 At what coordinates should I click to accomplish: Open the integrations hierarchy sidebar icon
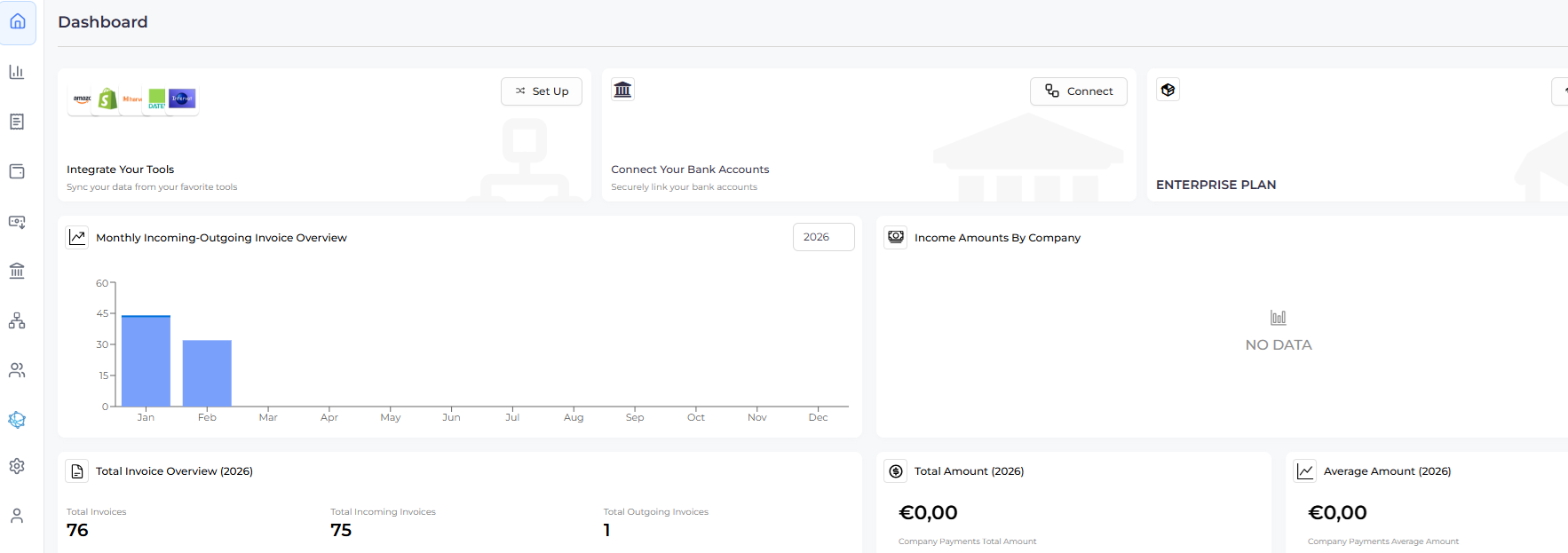(x=17, y=320)
